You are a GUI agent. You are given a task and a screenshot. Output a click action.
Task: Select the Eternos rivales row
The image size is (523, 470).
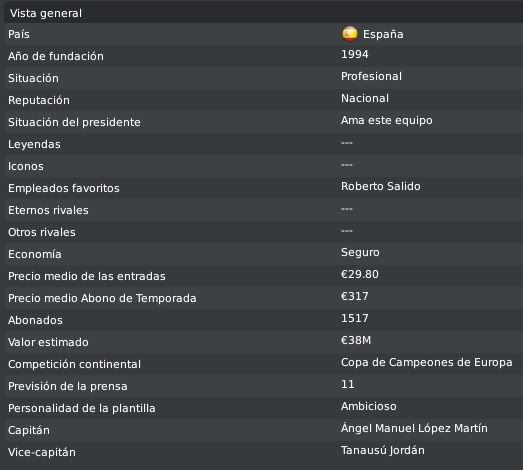(264, 210)
